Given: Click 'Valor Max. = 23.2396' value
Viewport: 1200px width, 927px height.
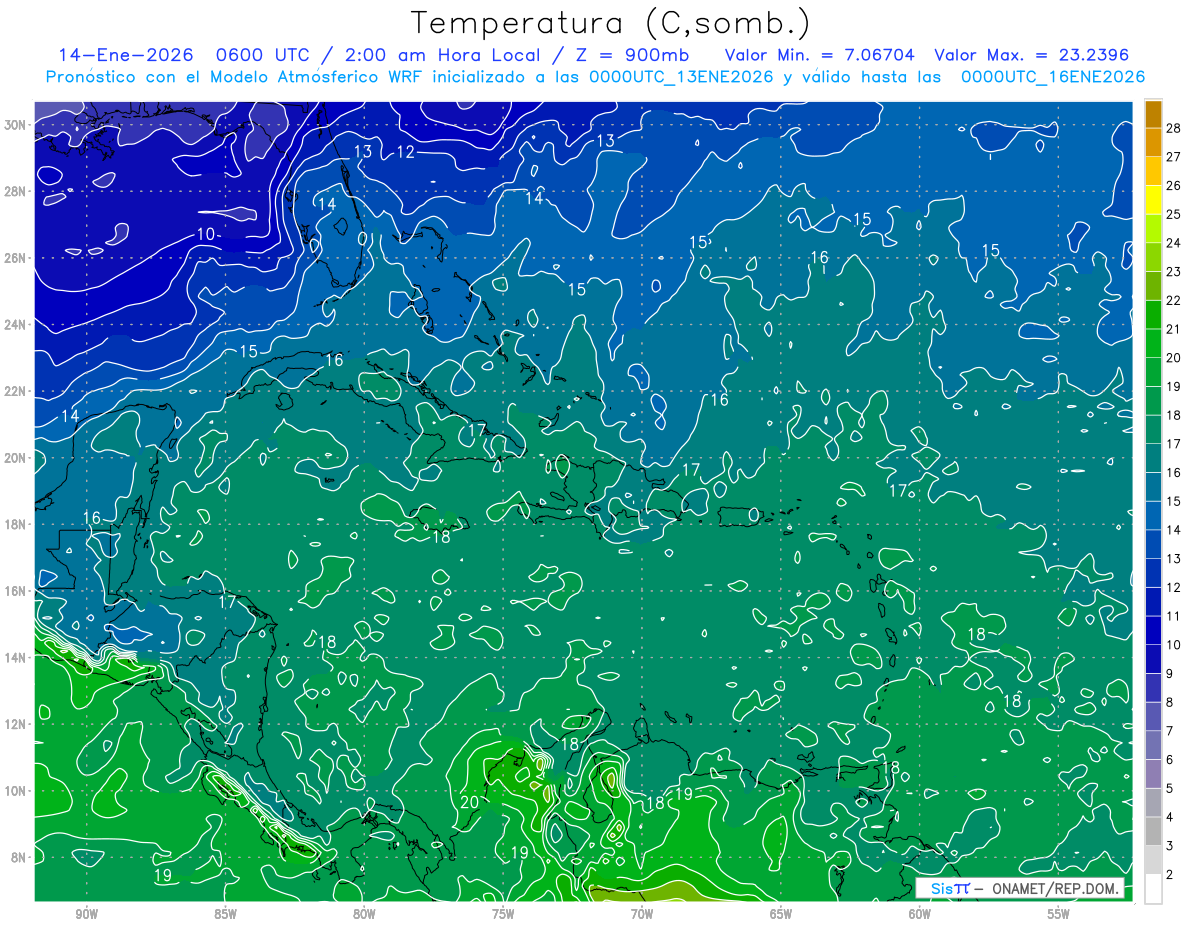Looking at the screenshot, I should pos(1033,55).
